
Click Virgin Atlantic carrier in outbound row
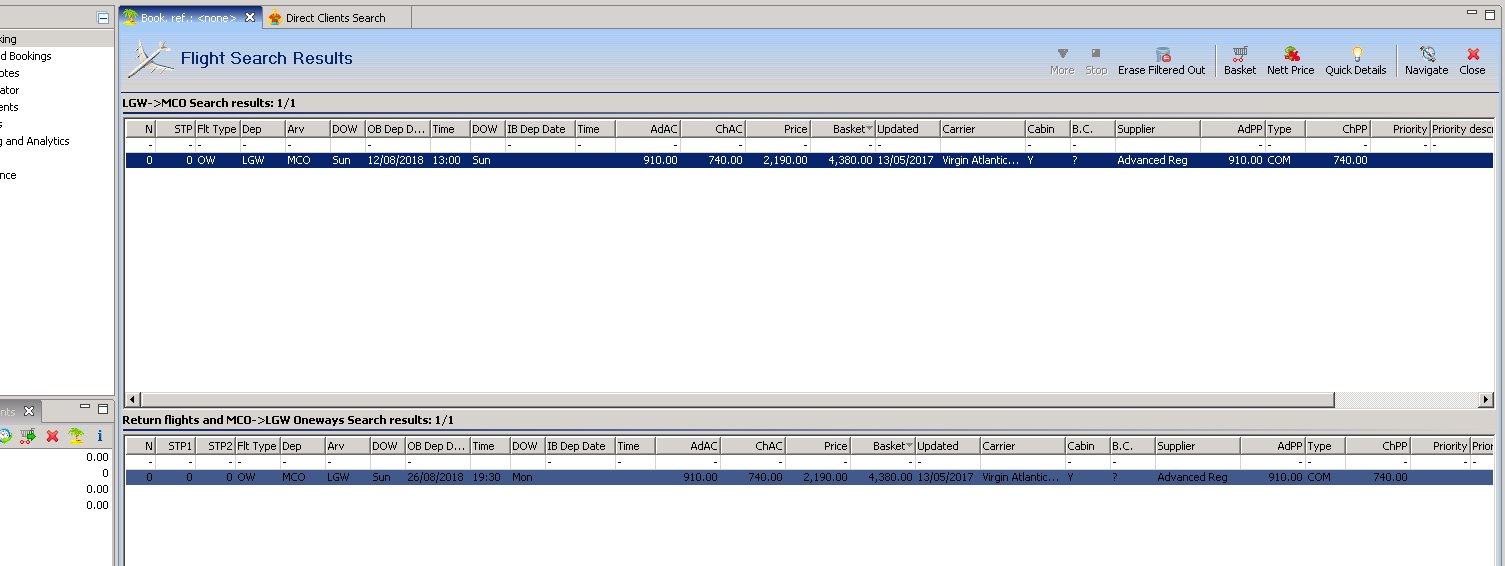(x=983, y=160)
